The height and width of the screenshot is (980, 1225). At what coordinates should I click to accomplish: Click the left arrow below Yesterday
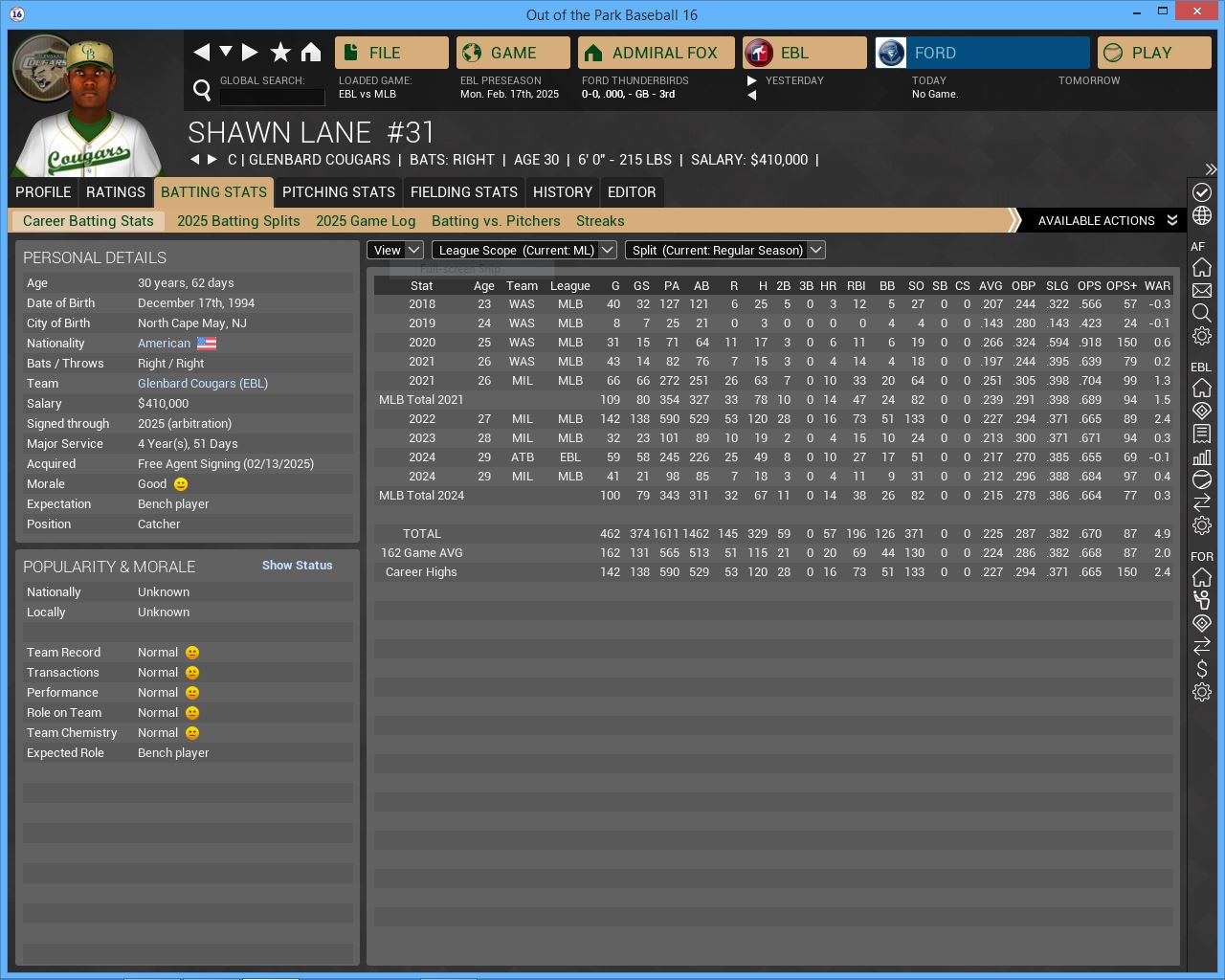coord(752,95)
